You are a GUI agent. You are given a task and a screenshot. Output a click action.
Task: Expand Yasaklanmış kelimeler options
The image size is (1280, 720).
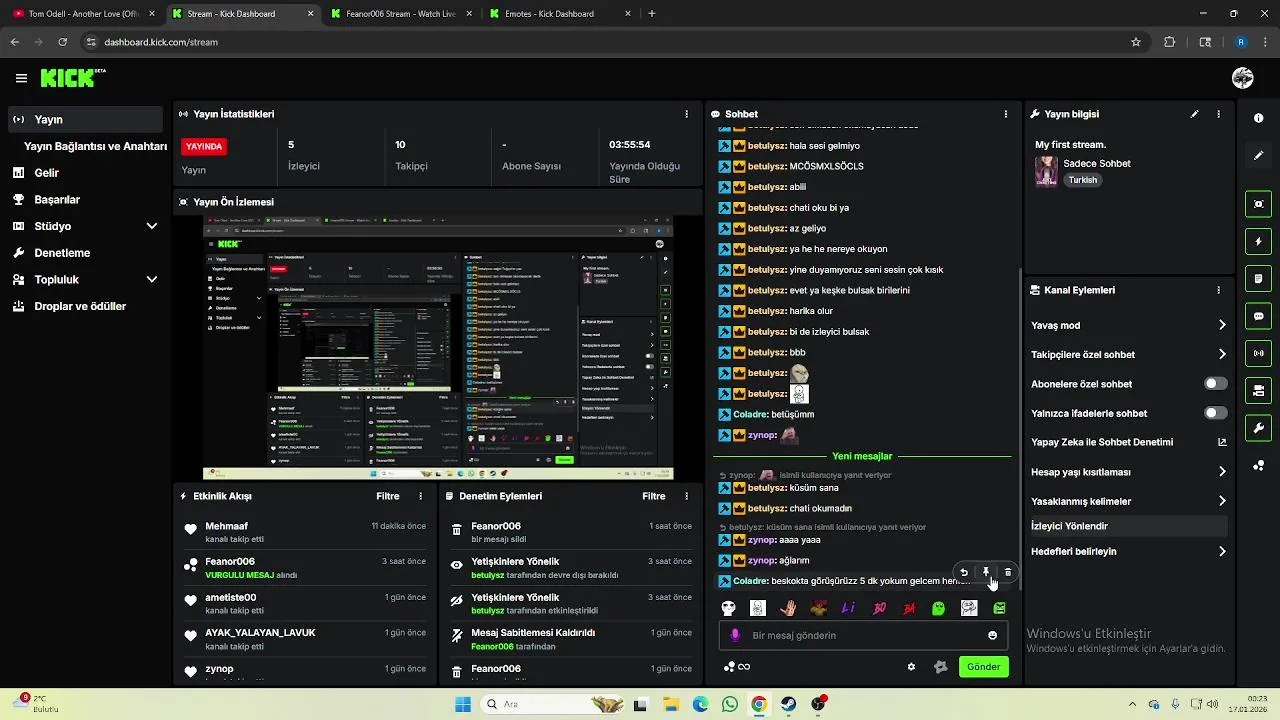1222,501
